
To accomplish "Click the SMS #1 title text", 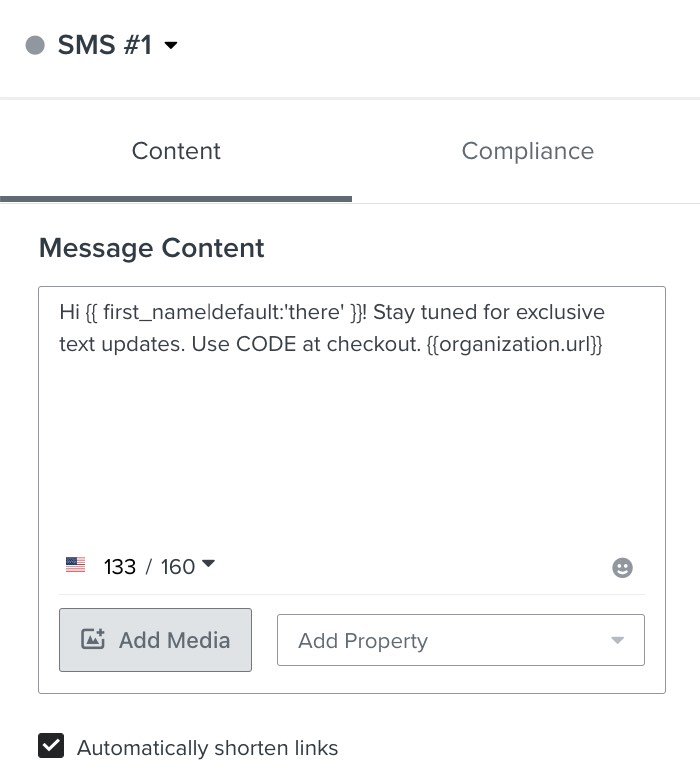I will coord(104,45).
